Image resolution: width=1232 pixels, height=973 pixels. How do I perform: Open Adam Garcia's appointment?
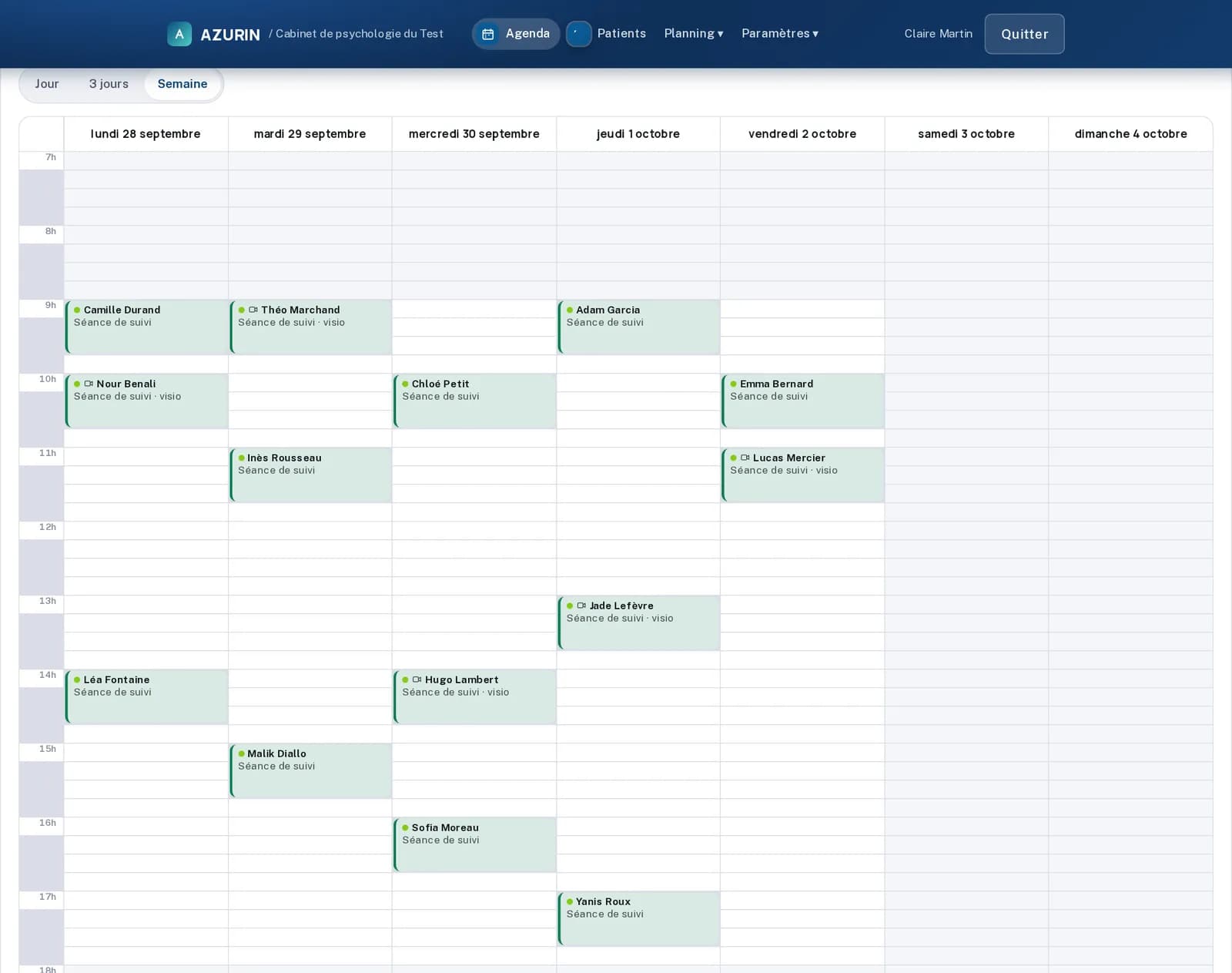(x=639, y=327)
